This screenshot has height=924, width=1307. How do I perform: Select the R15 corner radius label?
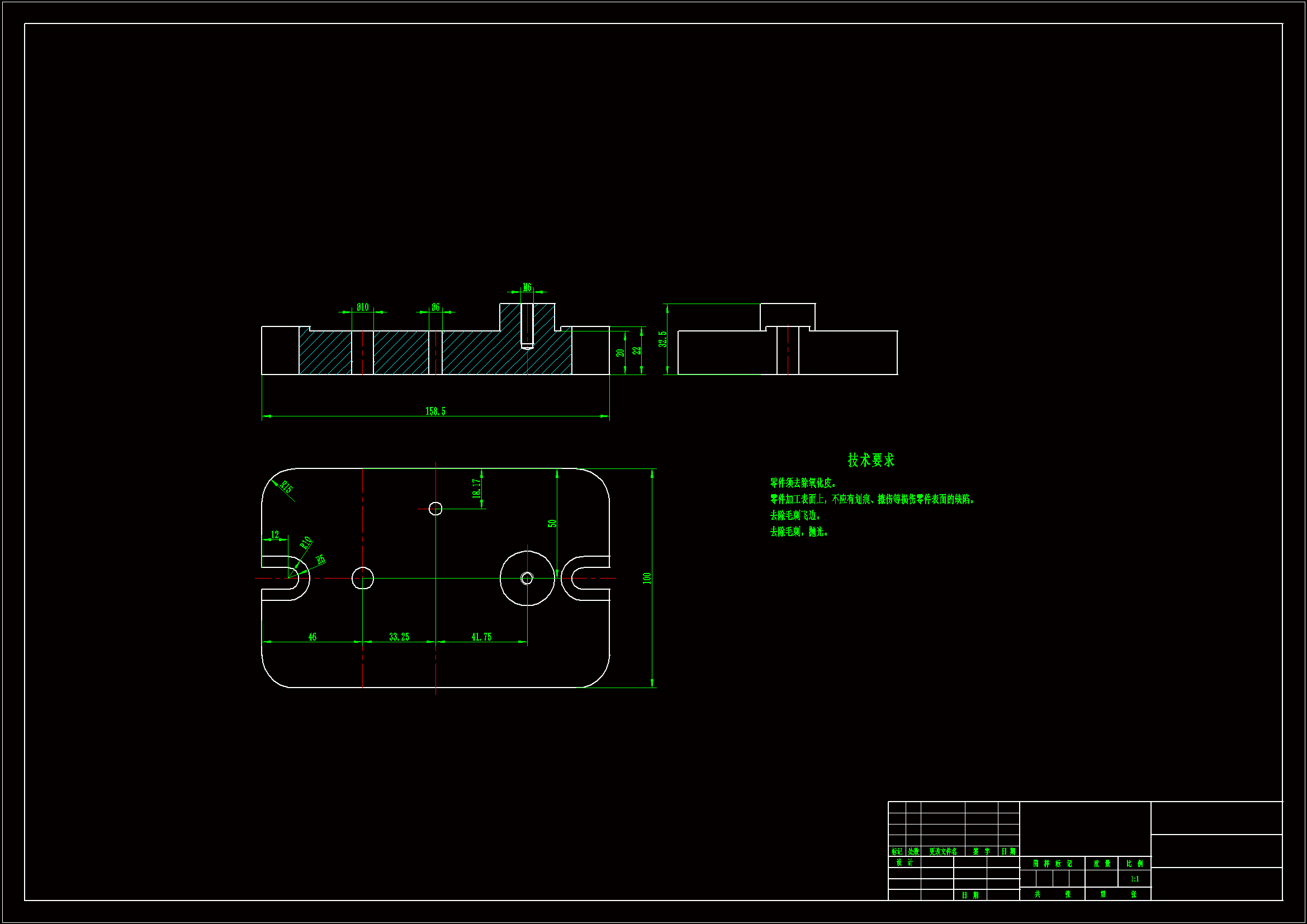(x=286, y=487)
